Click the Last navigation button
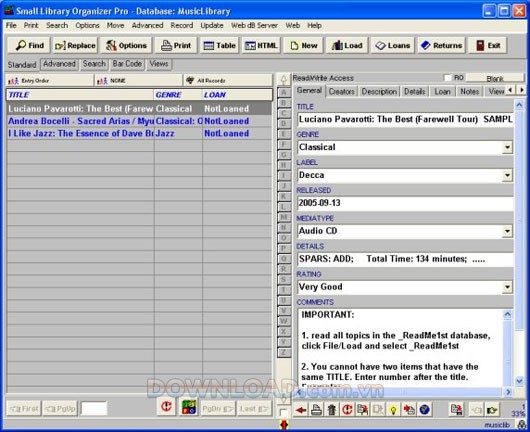The width and height of the screenshot is (530, 432). click(x=254, y=409)
